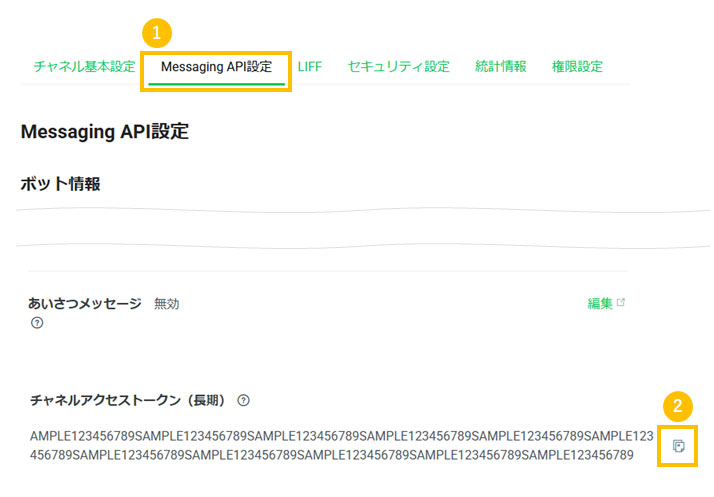
Task: Click the あいさつメッセージ label
Action: click(x=86, y=304)
